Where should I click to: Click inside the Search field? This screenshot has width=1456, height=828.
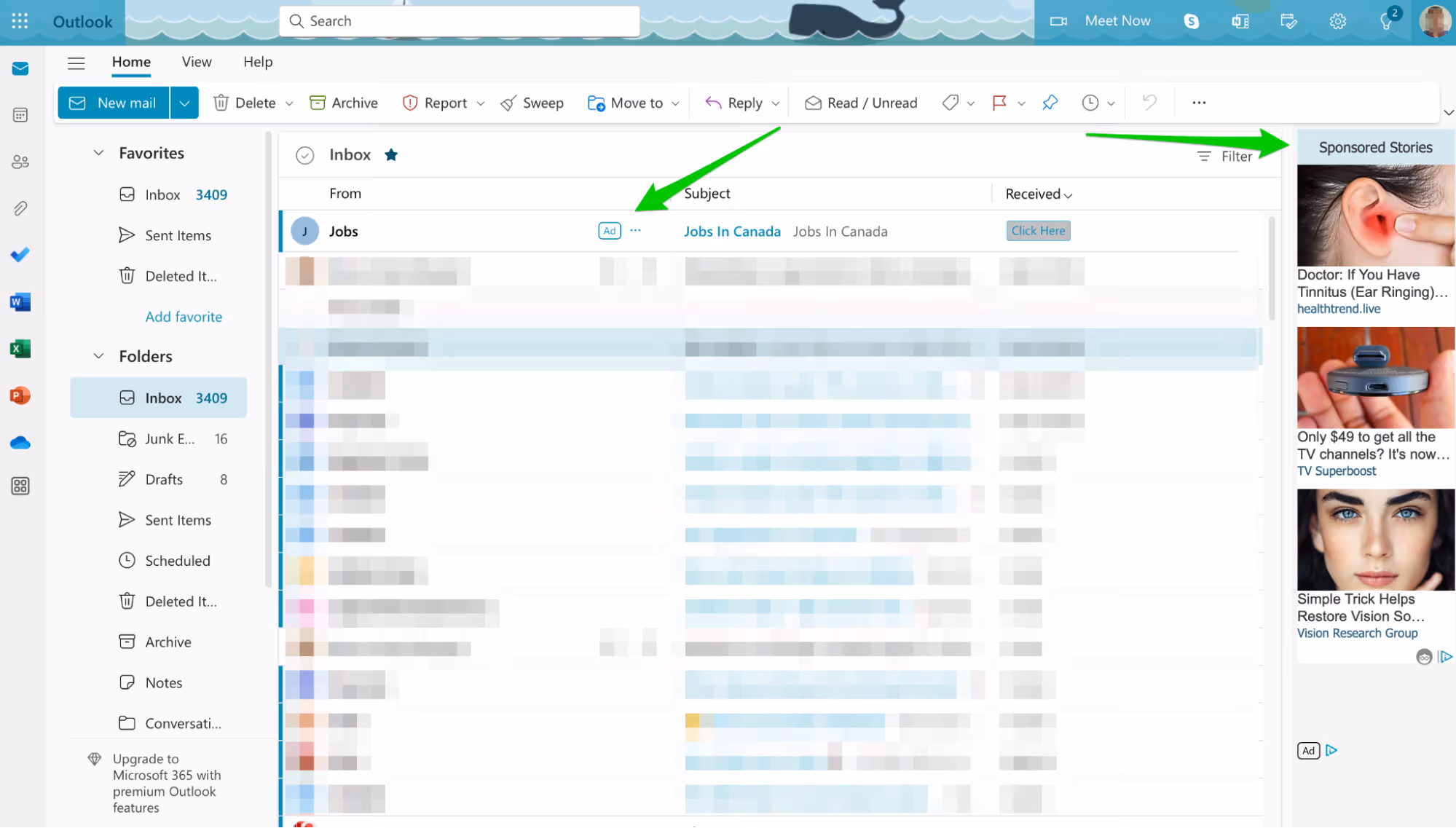[x=459, y=21]
